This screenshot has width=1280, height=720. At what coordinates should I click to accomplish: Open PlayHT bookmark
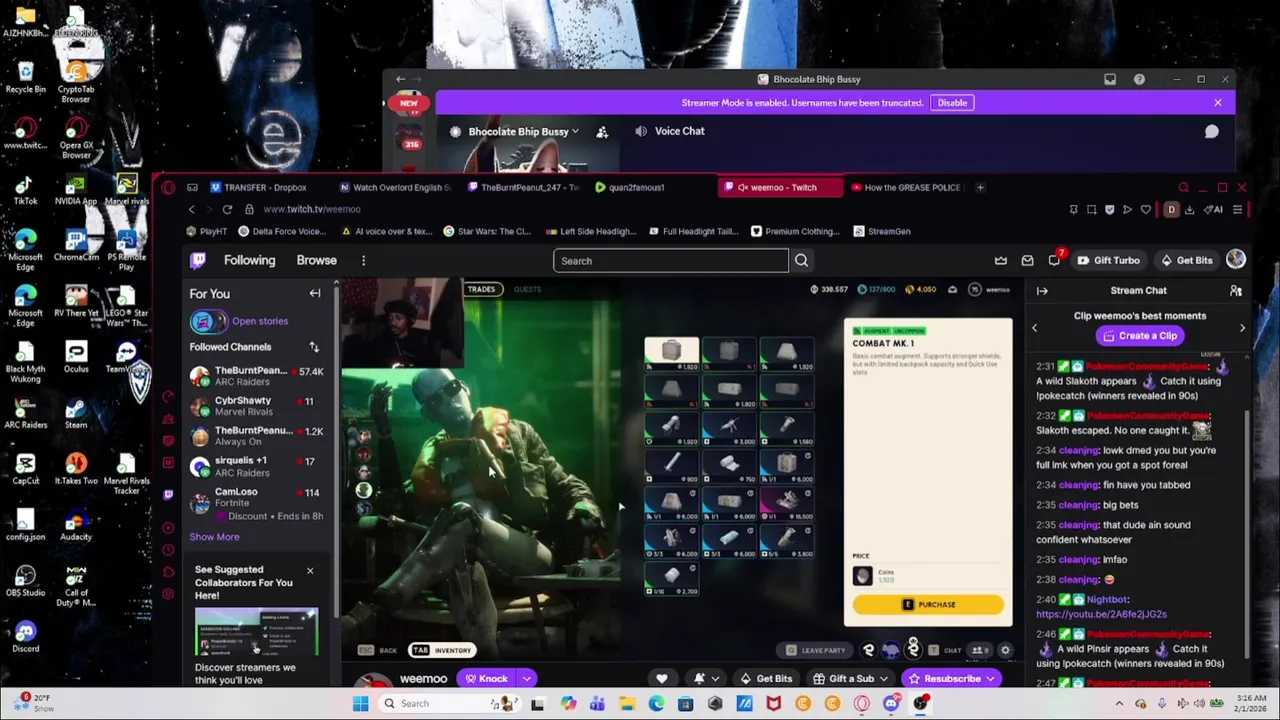[x=206, y=232]
